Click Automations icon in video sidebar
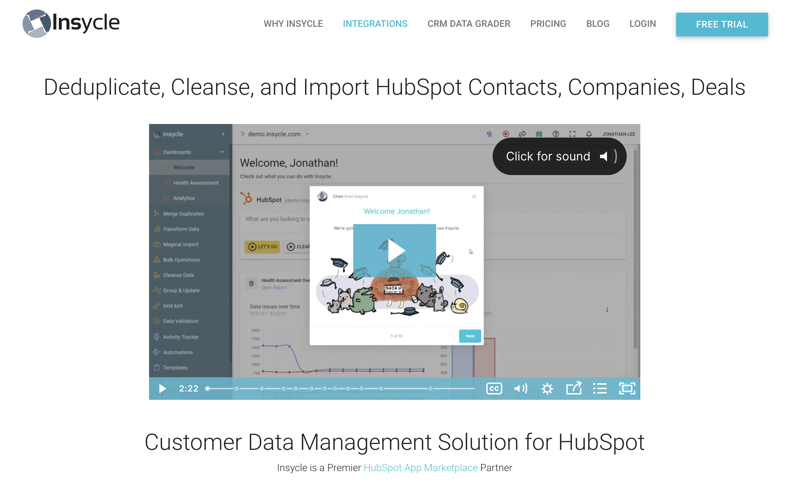The width and height of the screenshot is (800, 486). tap(157, 352)
